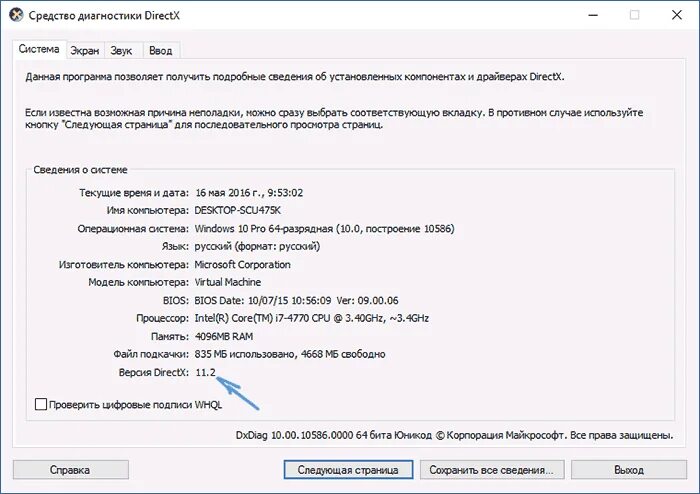This screenshot has height=494, width=700.
Task: Open the Ввод tab
Action: pos(161,51)
